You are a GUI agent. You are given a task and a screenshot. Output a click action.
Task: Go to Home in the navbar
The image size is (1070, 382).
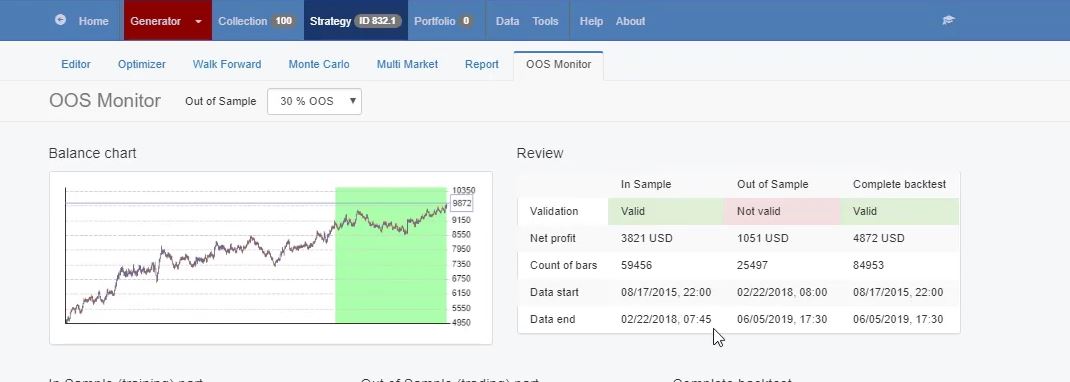pos(93,21)
